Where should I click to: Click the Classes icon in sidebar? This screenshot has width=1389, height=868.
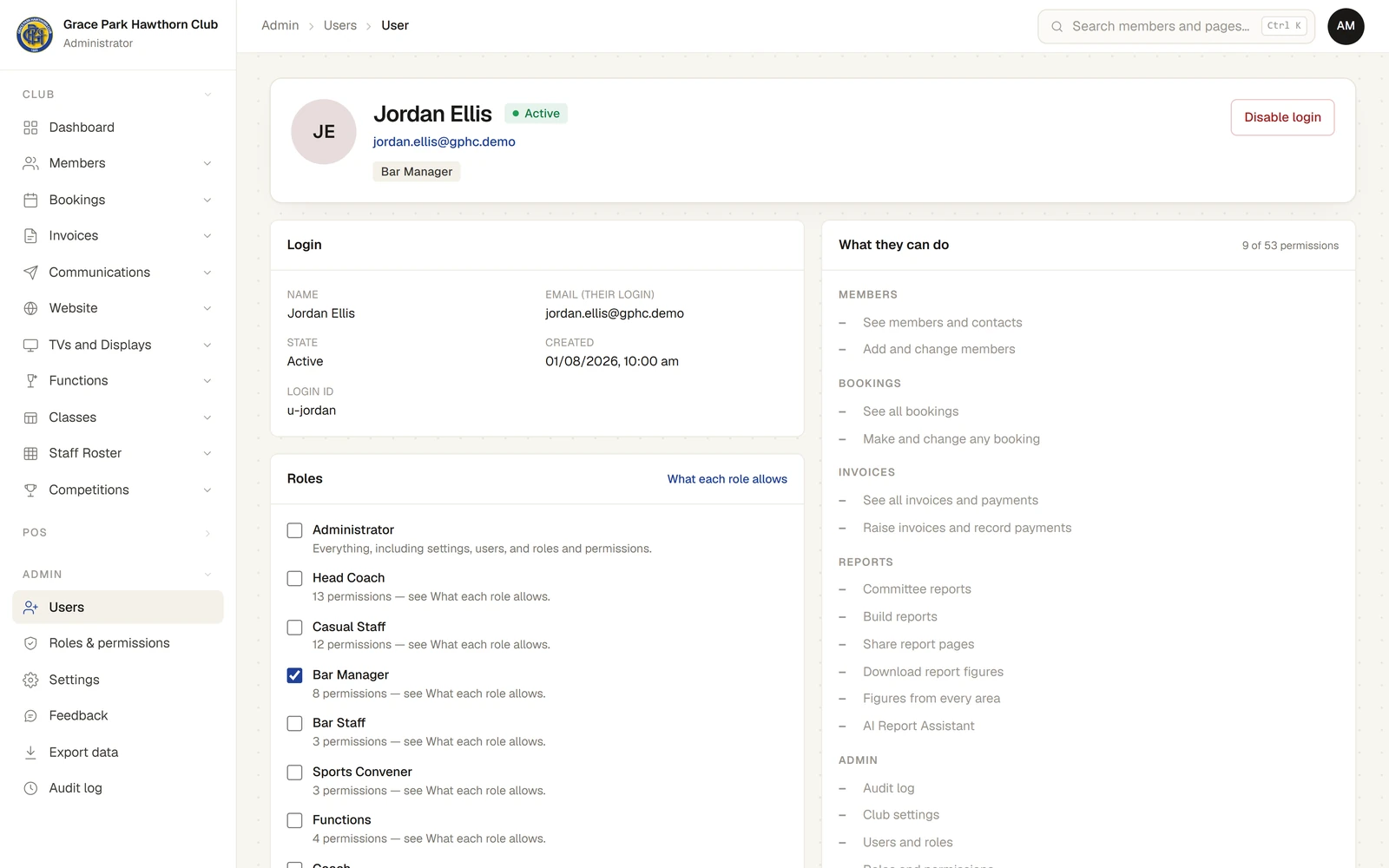(30, 418)
